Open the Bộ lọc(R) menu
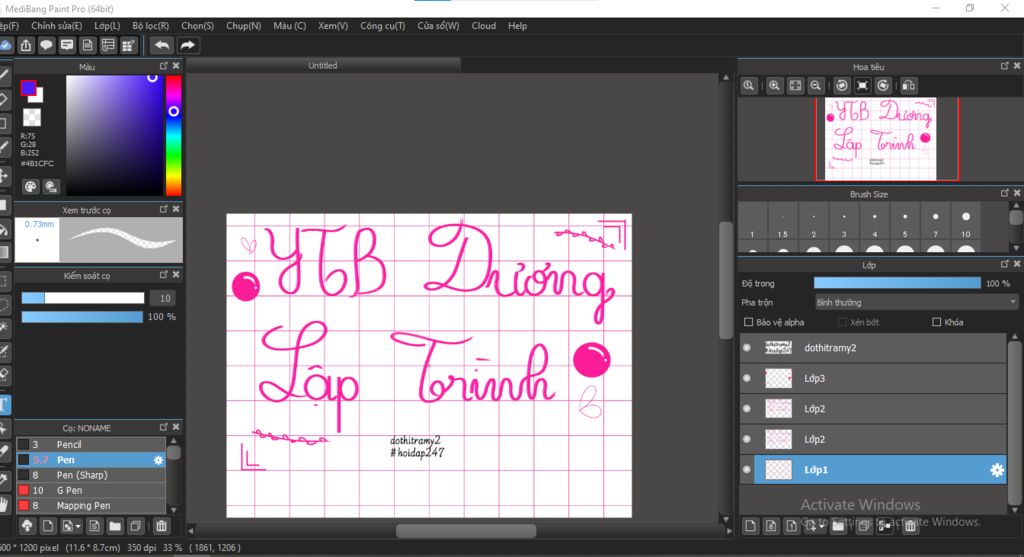This screenshot has height=557, width=1024. (150, 25)
